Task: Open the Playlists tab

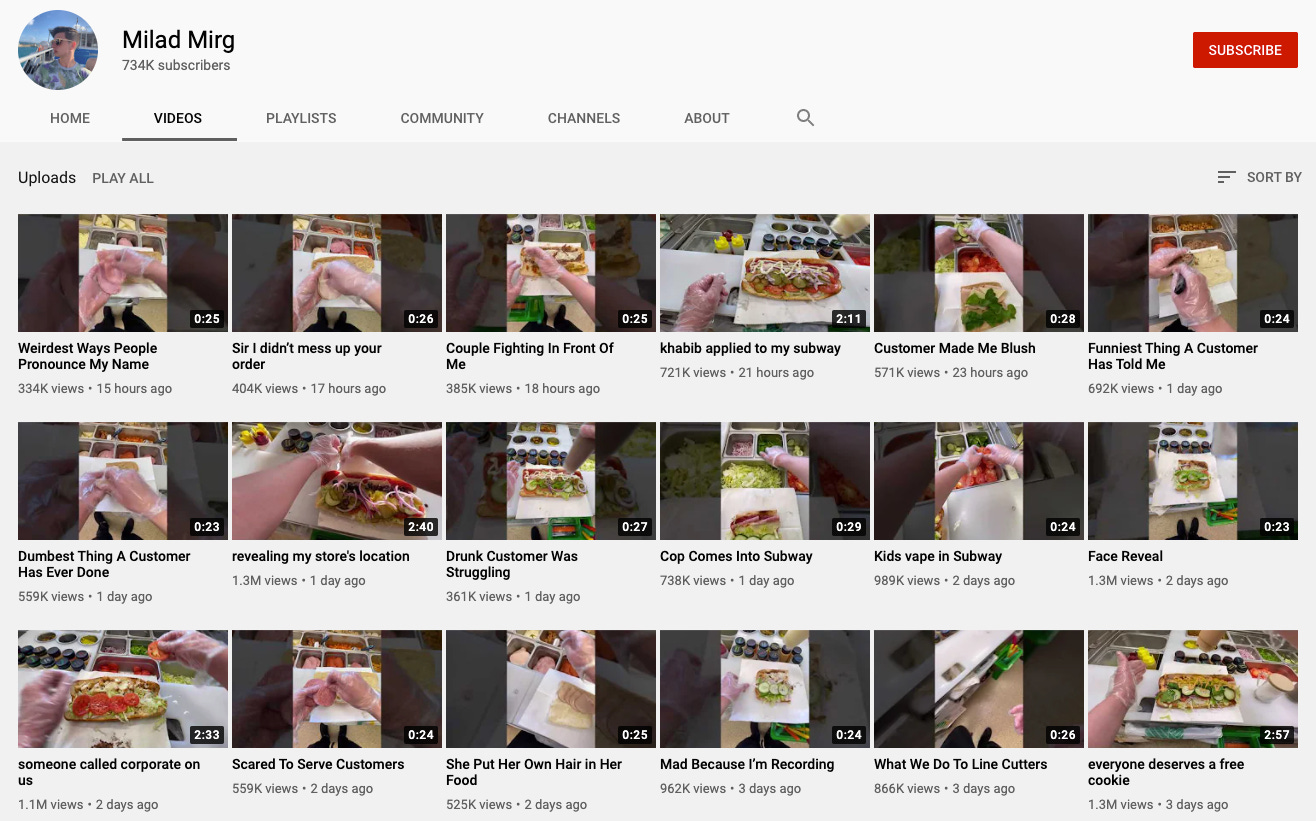Action: (x=301, y=118)
